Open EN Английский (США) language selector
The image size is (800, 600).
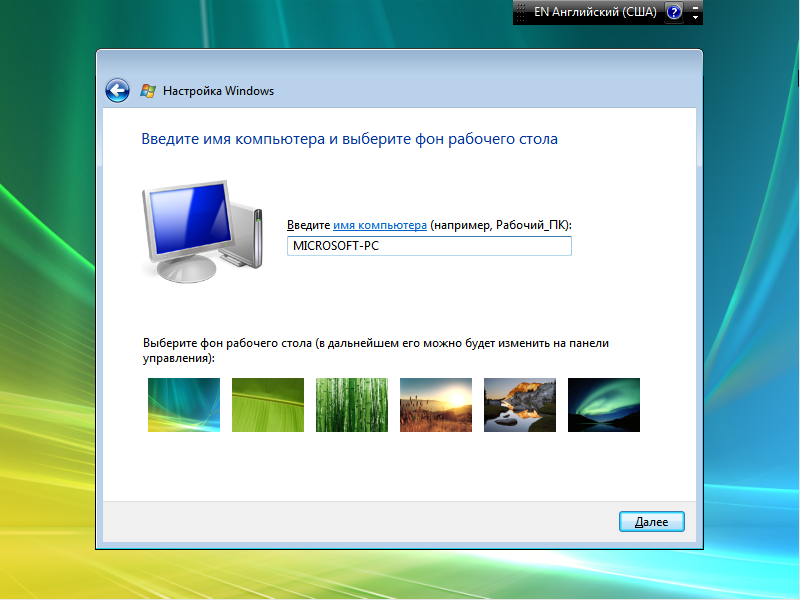tap(593, 12)
